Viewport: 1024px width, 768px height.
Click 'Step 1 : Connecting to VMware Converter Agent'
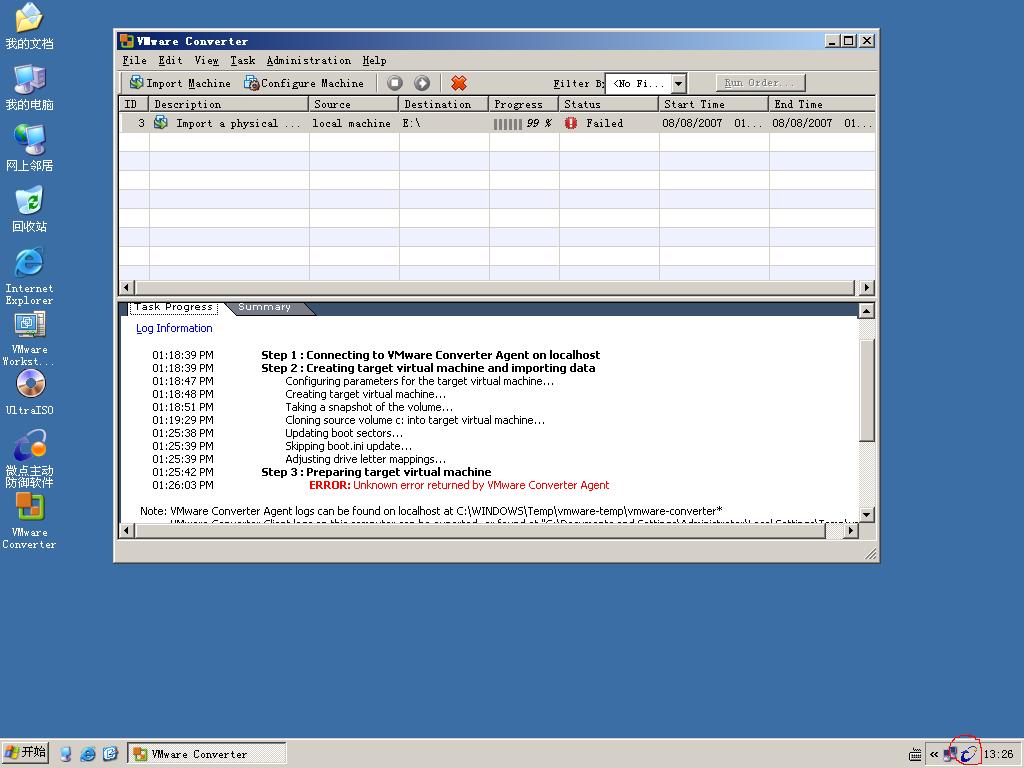tap(430, 355)
